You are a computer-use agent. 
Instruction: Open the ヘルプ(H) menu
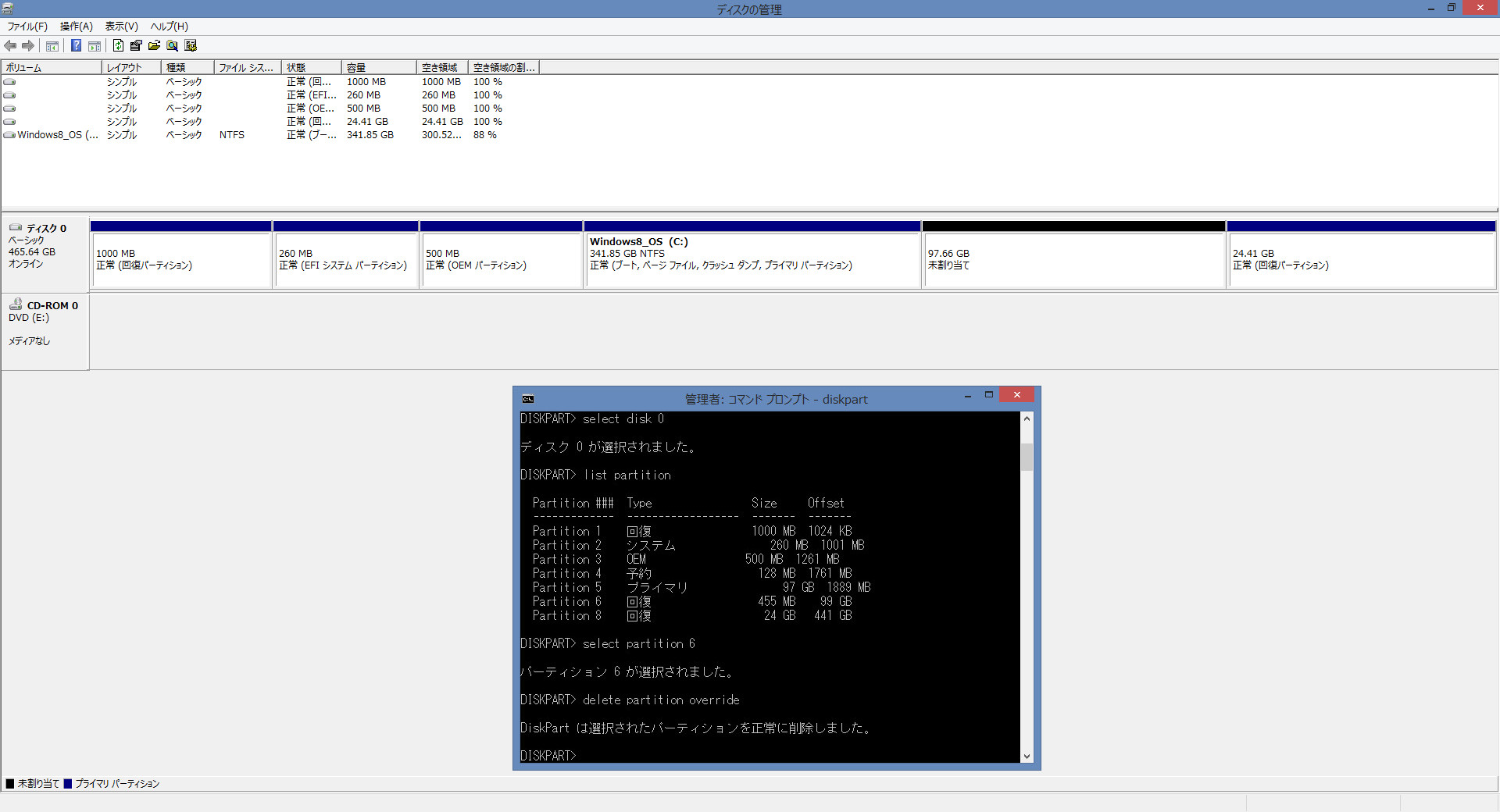pyautogui.click(x=169, y=26)
